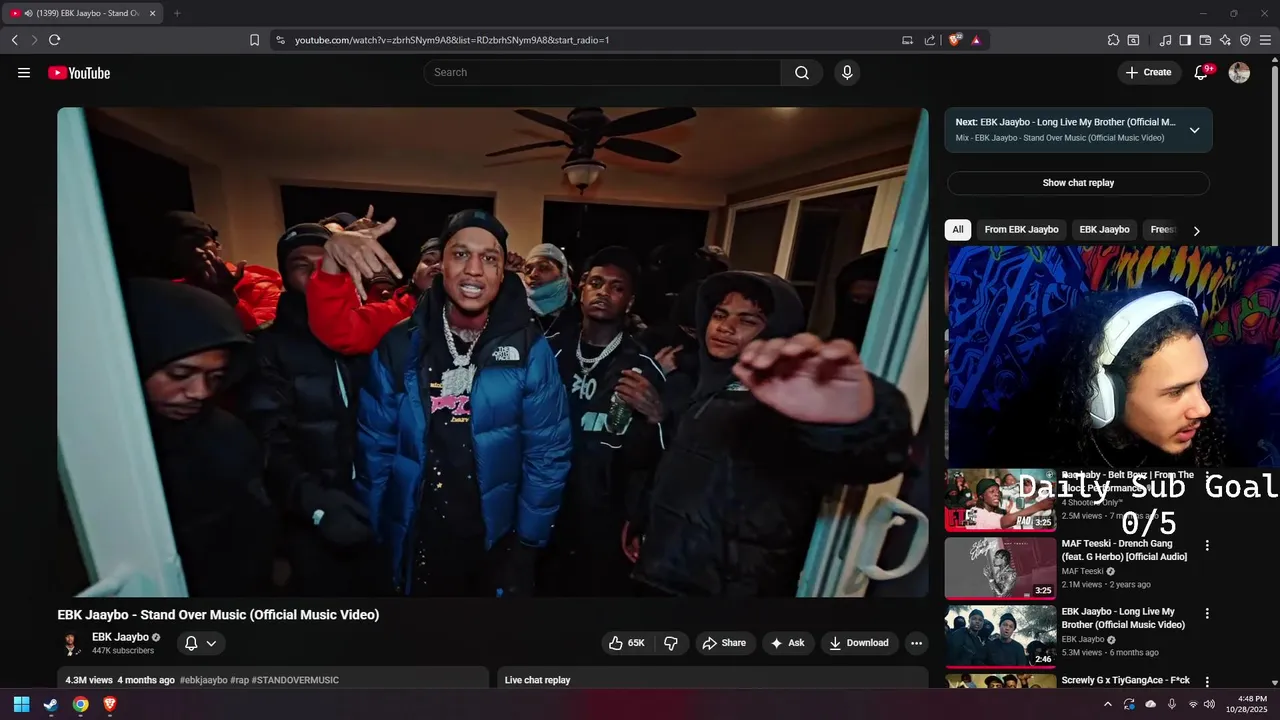Open a new tab with plus button
The image size is (1280, 720).
tap(177, 13)
